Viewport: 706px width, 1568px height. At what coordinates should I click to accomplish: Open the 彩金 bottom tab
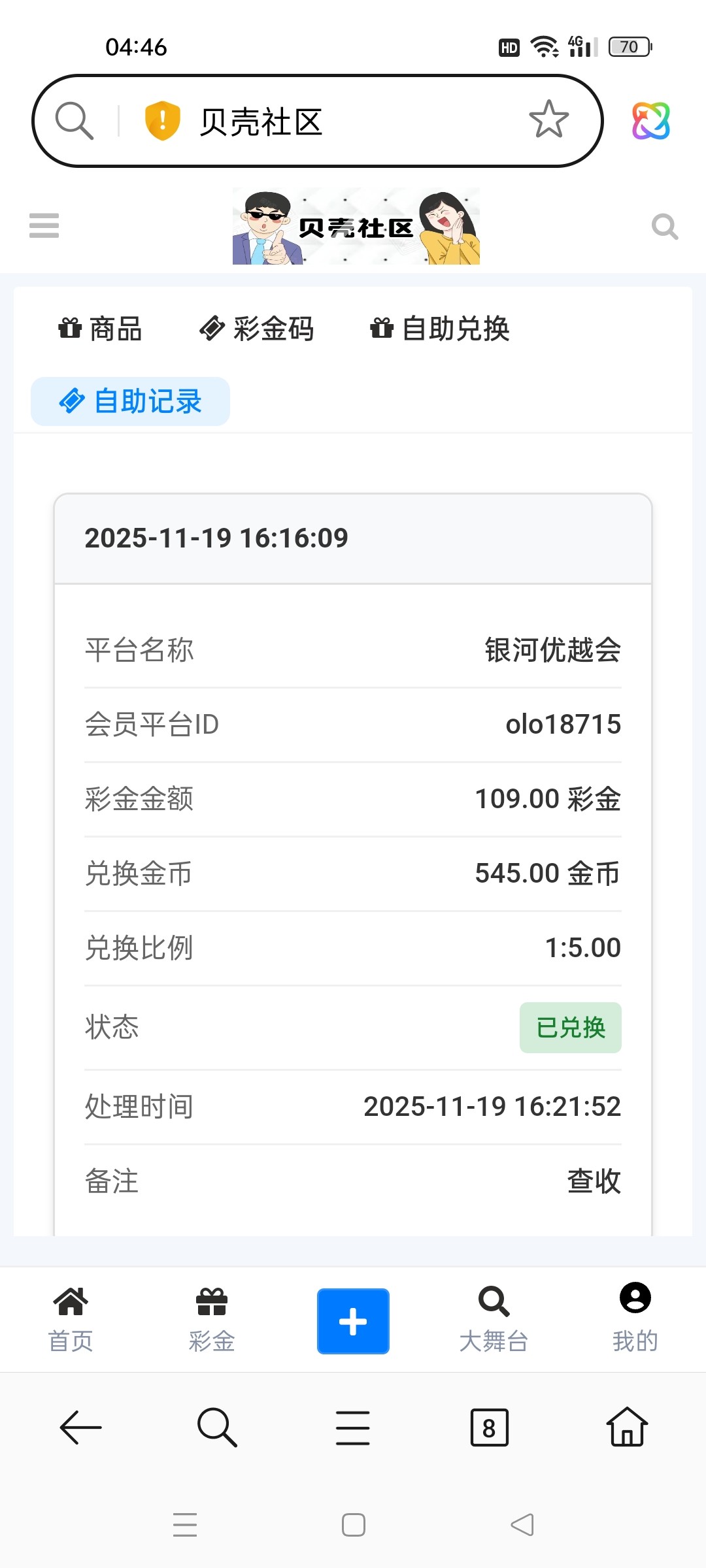tap(212, 1320)
